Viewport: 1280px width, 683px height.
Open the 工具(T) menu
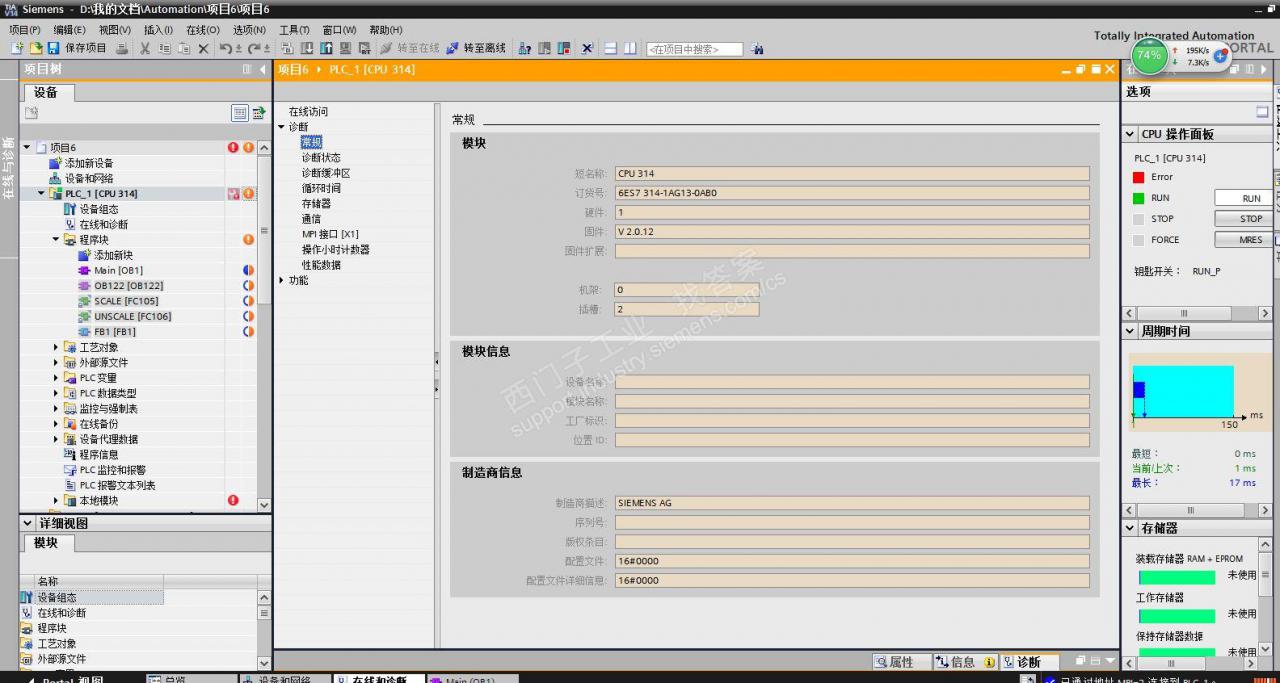pos(294,30)
